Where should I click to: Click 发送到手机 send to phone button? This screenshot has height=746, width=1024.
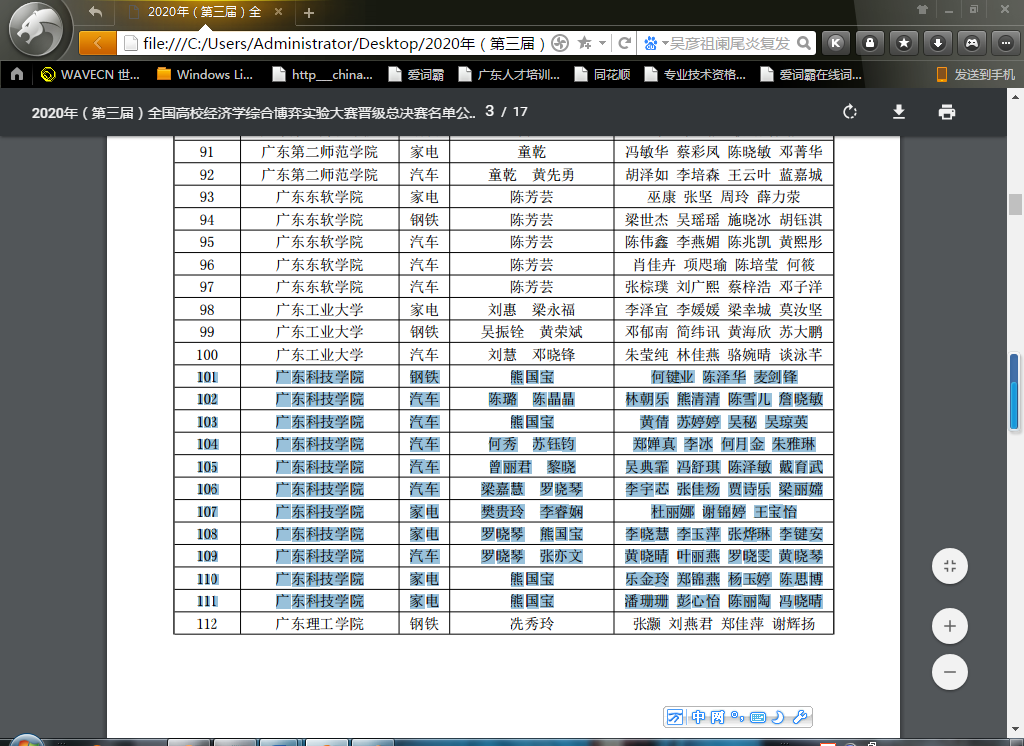point(976,74)
